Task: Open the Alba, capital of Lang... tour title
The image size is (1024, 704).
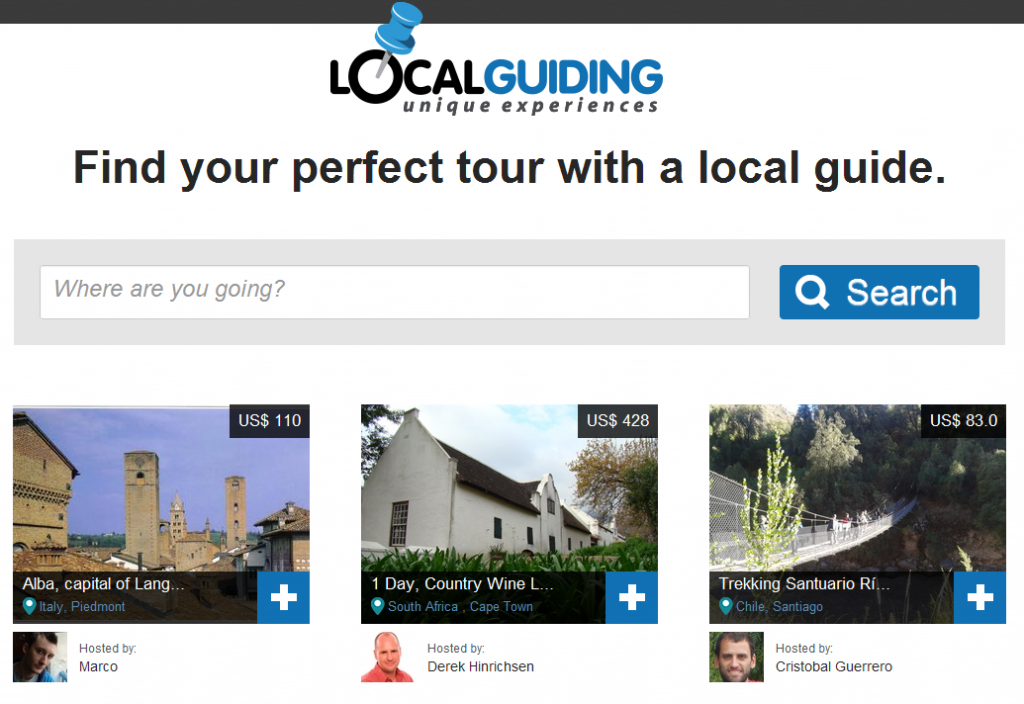Action: [x=103, y=583]
